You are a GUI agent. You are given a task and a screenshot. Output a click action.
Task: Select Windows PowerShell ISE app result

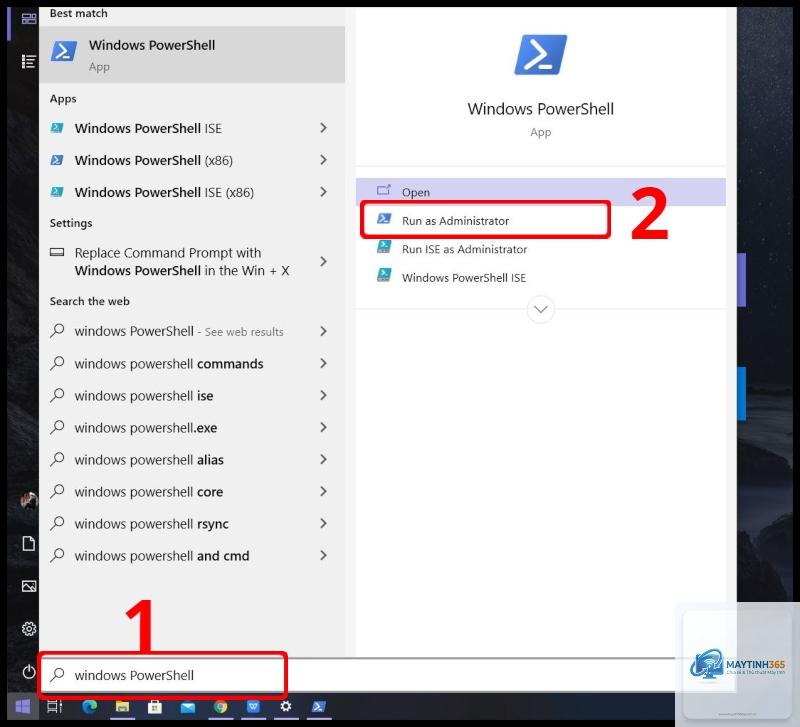coord(192,128)
